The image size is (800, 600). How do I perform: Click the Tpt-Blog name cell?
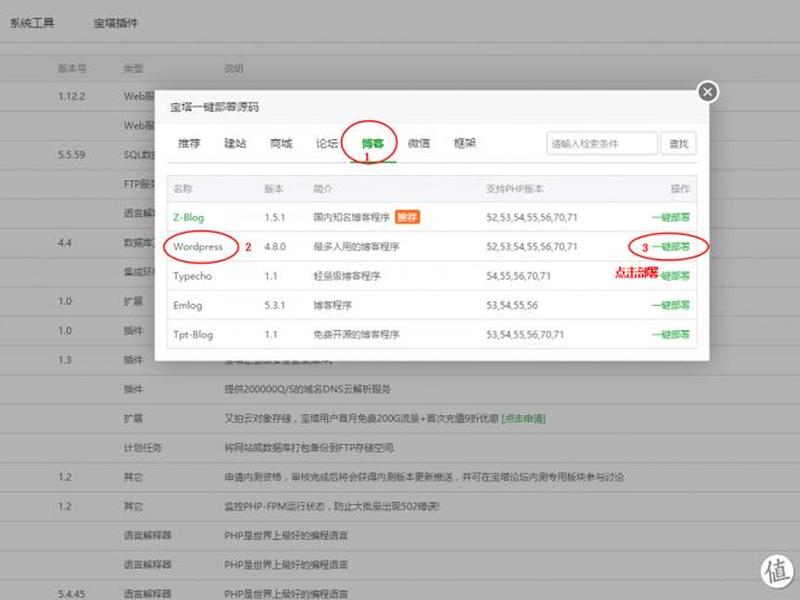193,335
